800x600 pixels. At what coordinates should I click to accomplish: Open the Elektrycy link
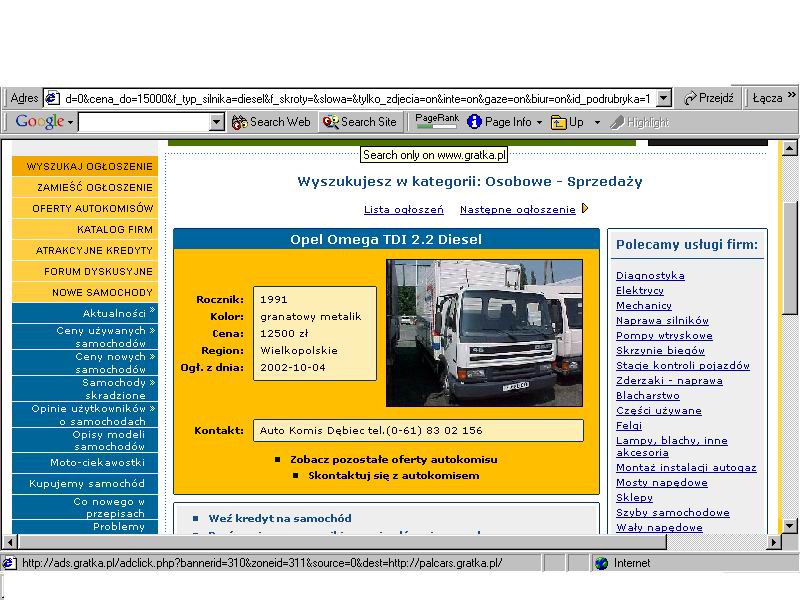pos(640,290)
